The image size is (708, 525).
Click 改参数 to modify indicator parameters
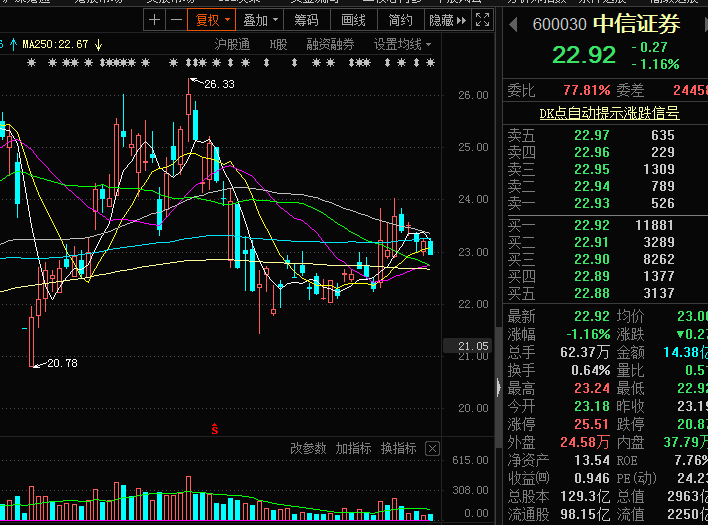pos(308,448)
